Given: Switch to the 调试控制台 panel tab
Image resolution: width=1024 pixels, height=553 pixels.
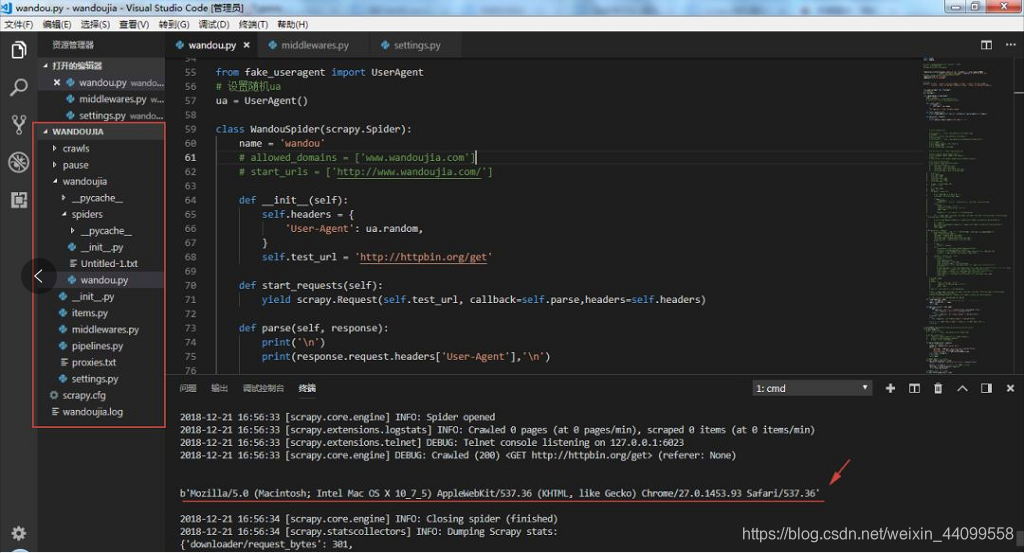Looking at the screenshot, I should [263, 388].
